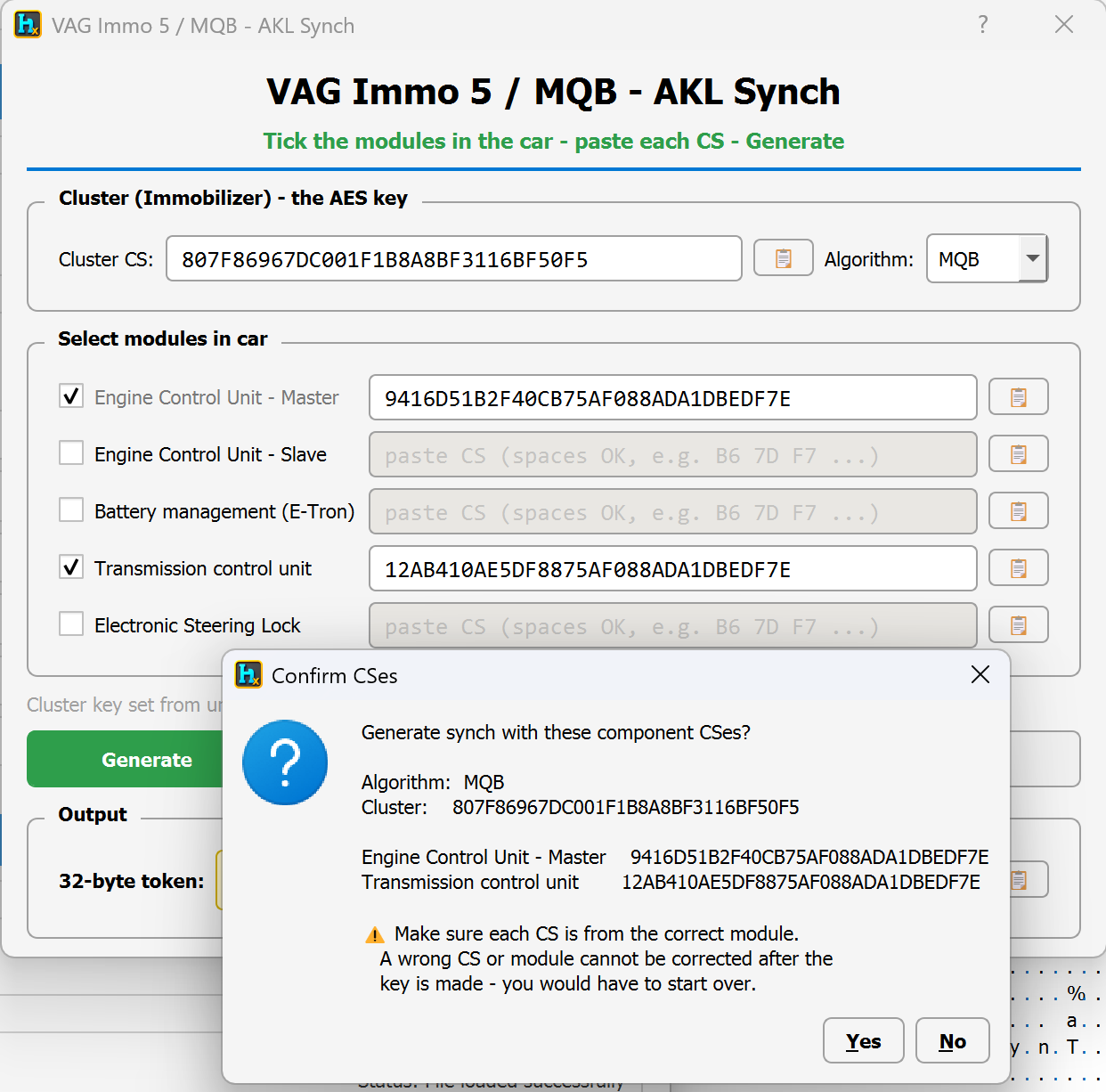The height and width of the screenshot is (1092, 1106).
Task: Click the question mark icon in Confirm dialog
Action: 285,762
